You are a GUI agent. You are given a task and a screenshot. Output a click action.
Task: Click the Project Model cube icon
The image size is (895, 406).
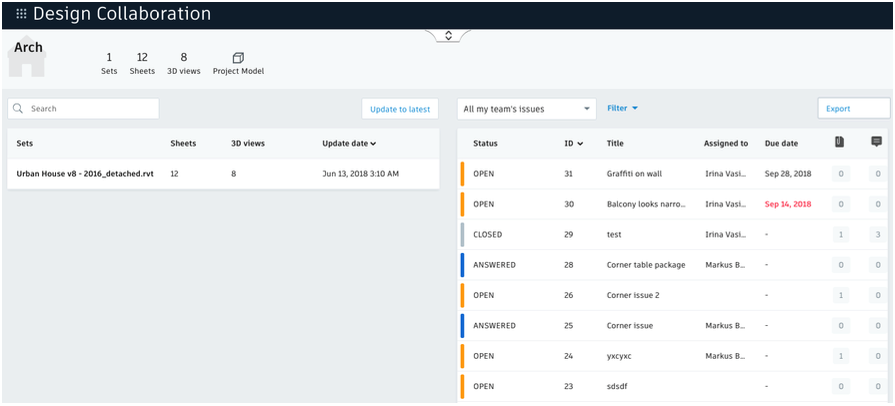coord(238,58)
